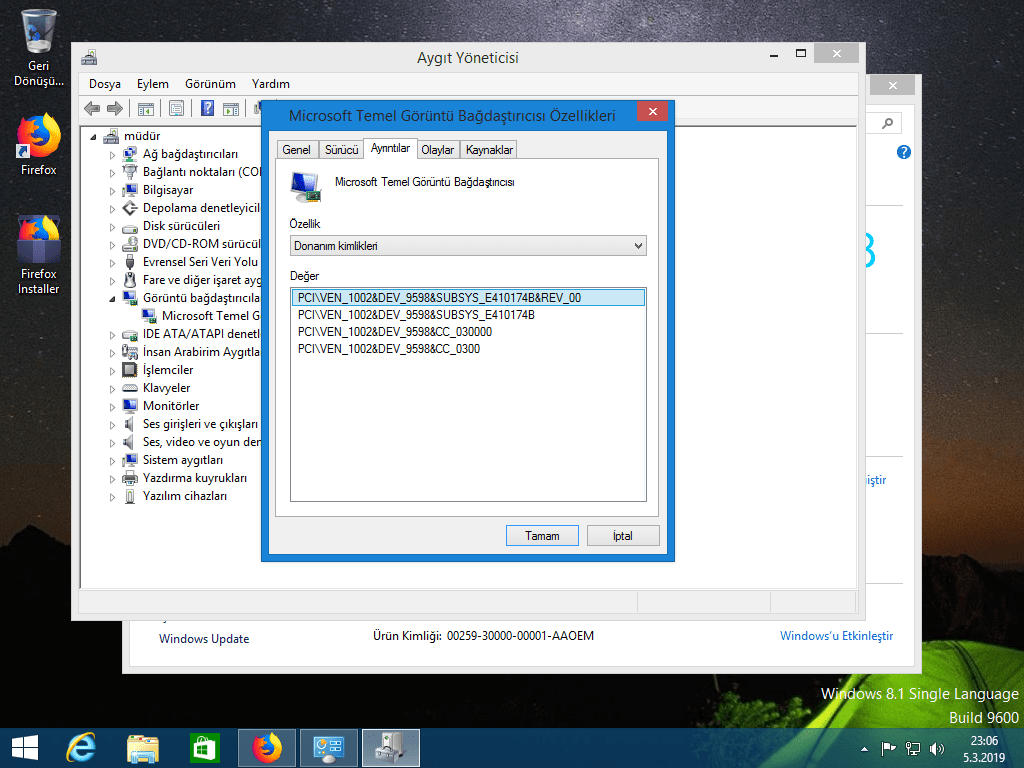Click the Tamam button
The image size is (1024, 768).
[542, 536]
